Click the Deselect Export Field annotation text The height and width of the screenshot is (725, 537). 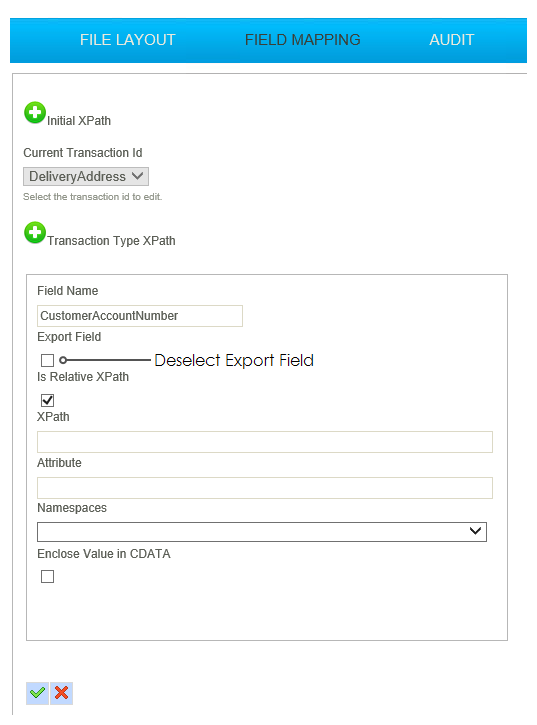click(234, 360)
